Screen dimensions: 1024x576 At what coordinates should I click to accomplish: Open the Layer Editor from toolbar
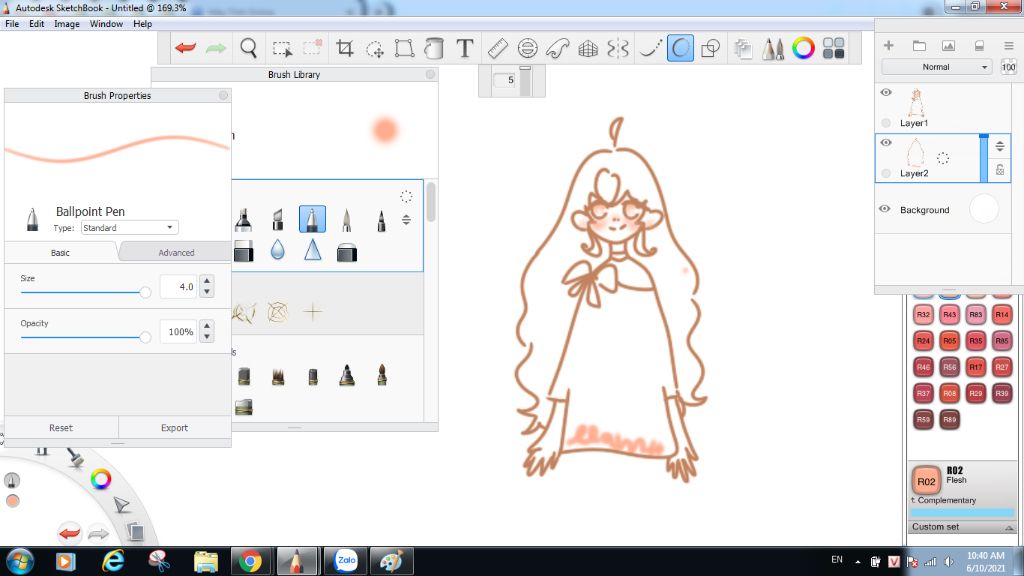coord(743,48)
